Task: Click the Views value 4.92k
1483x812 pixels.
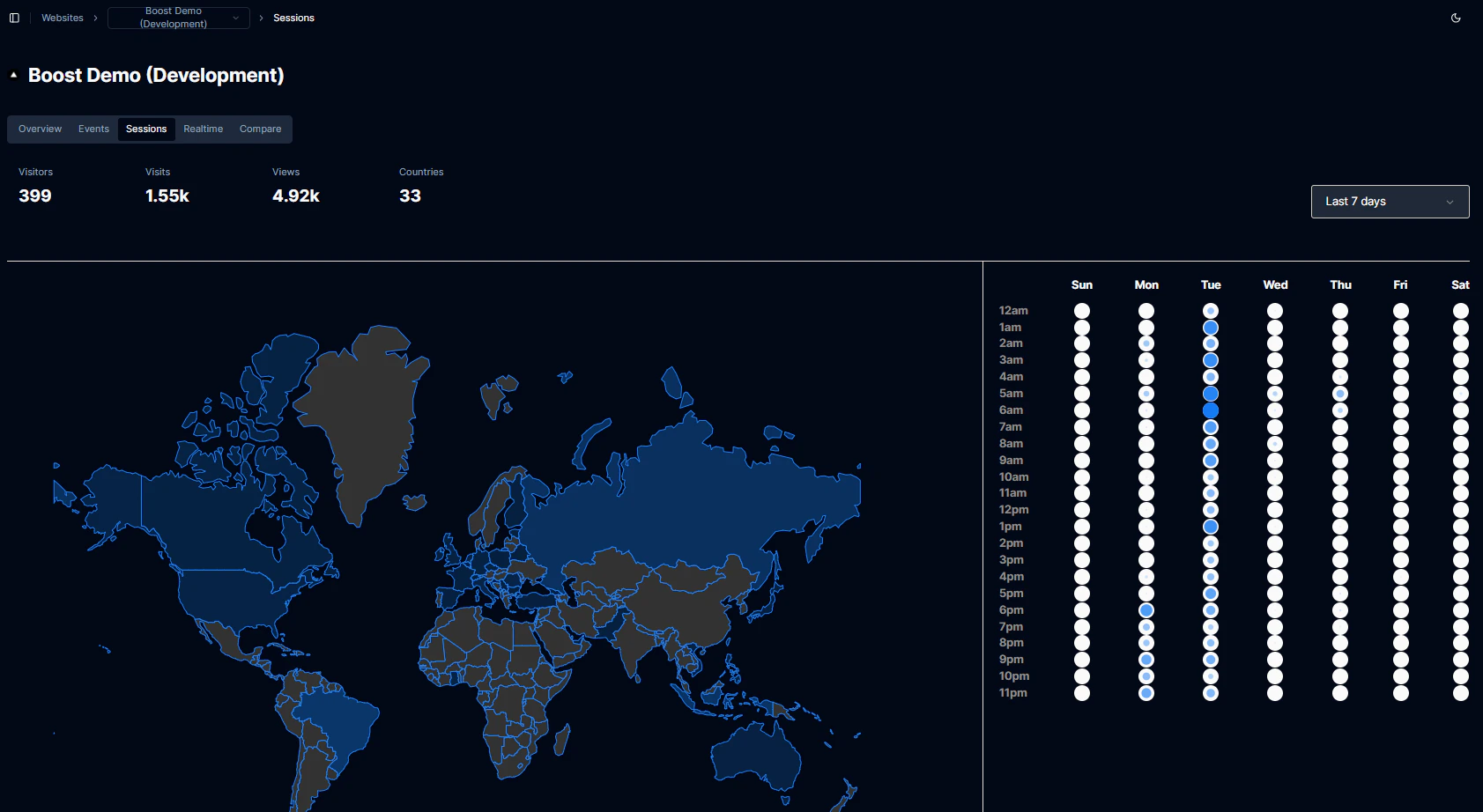Action: coord(296,196)
